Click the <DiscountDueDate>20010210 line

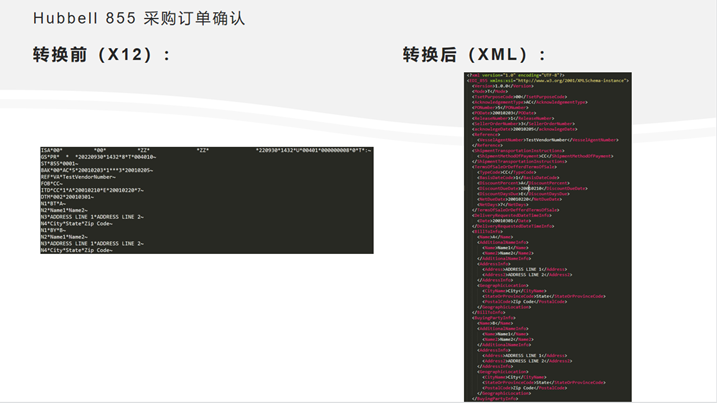click(532, 188)
